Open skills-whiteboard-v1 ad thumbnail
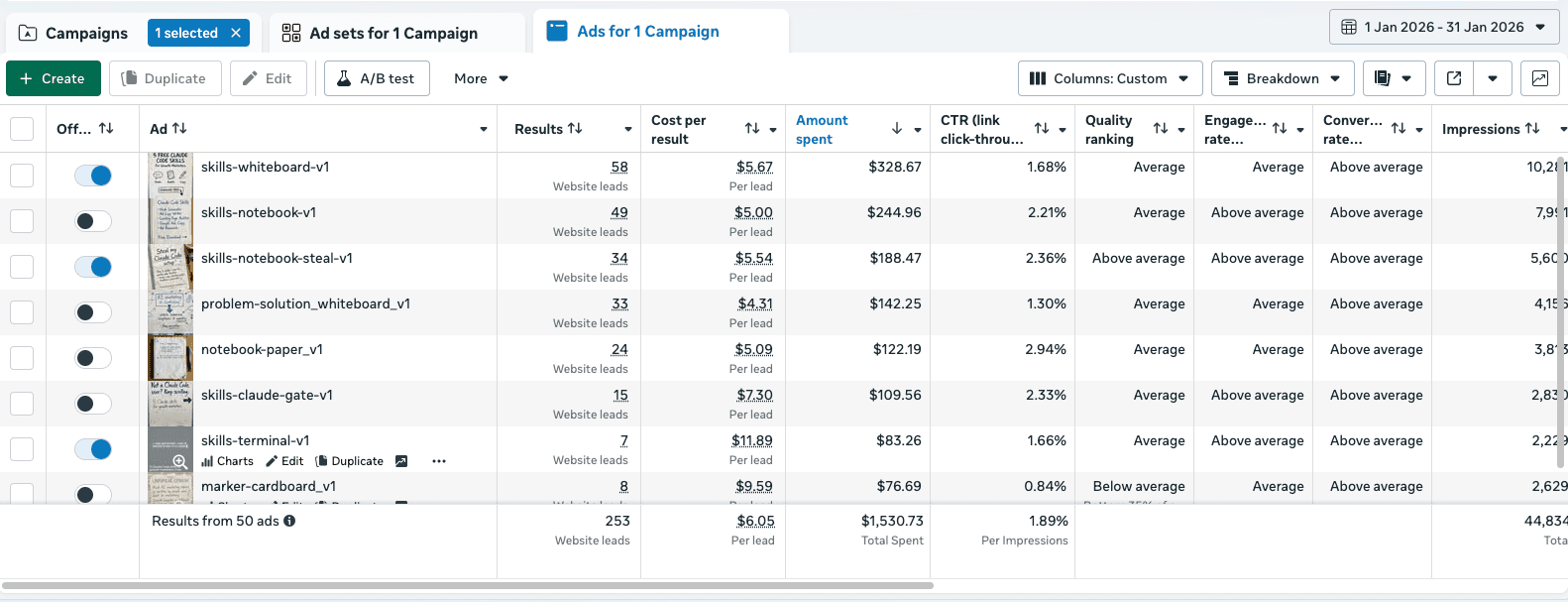Image resolution: width=1568 pixels, height=602 pixels. [x=170, y=175]
